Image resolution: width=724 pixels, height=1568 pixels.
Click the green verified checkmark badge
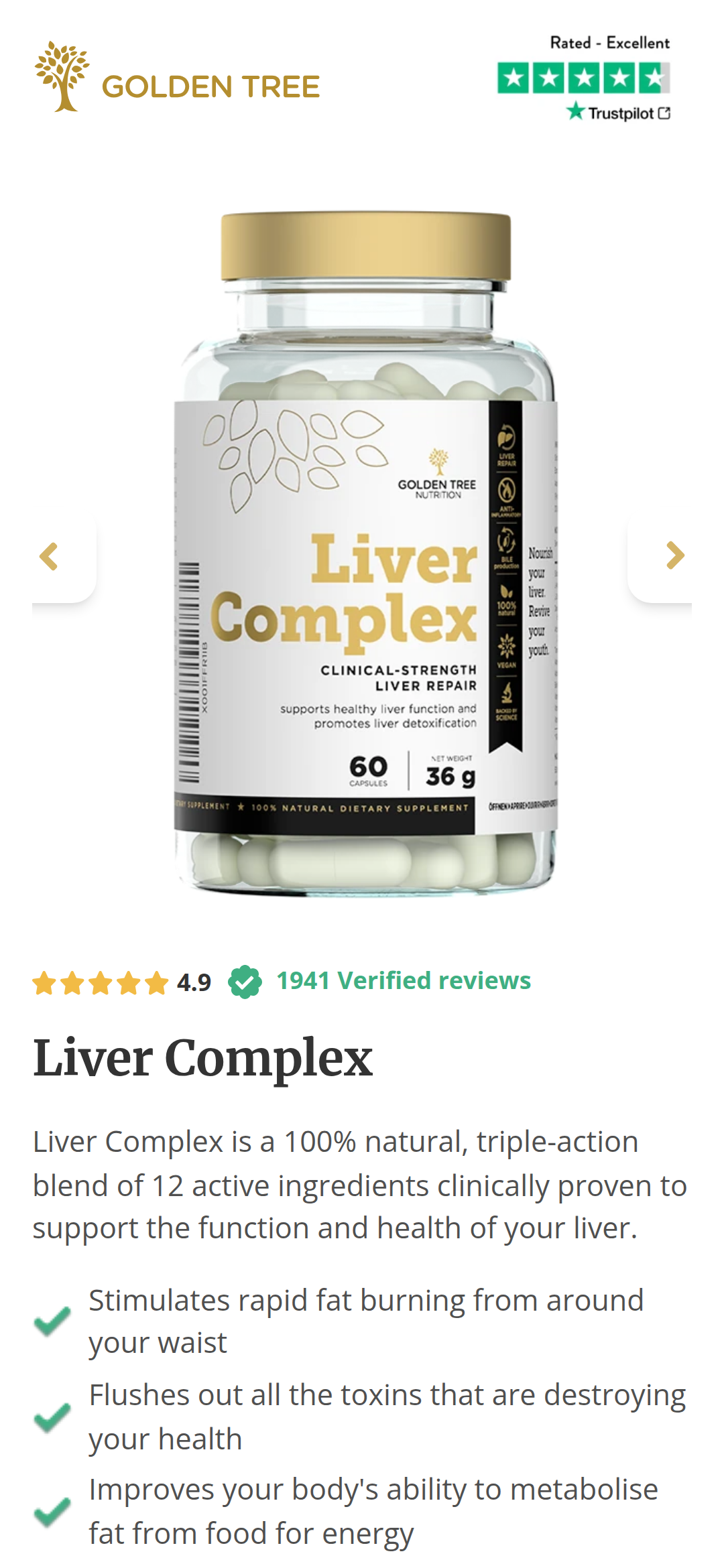click(245, 982)
